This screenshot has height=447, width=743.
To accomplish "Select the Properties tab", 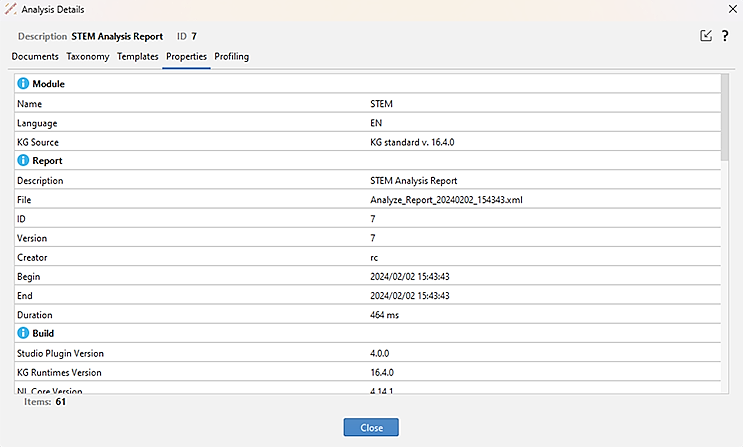I will coord(186,57).
